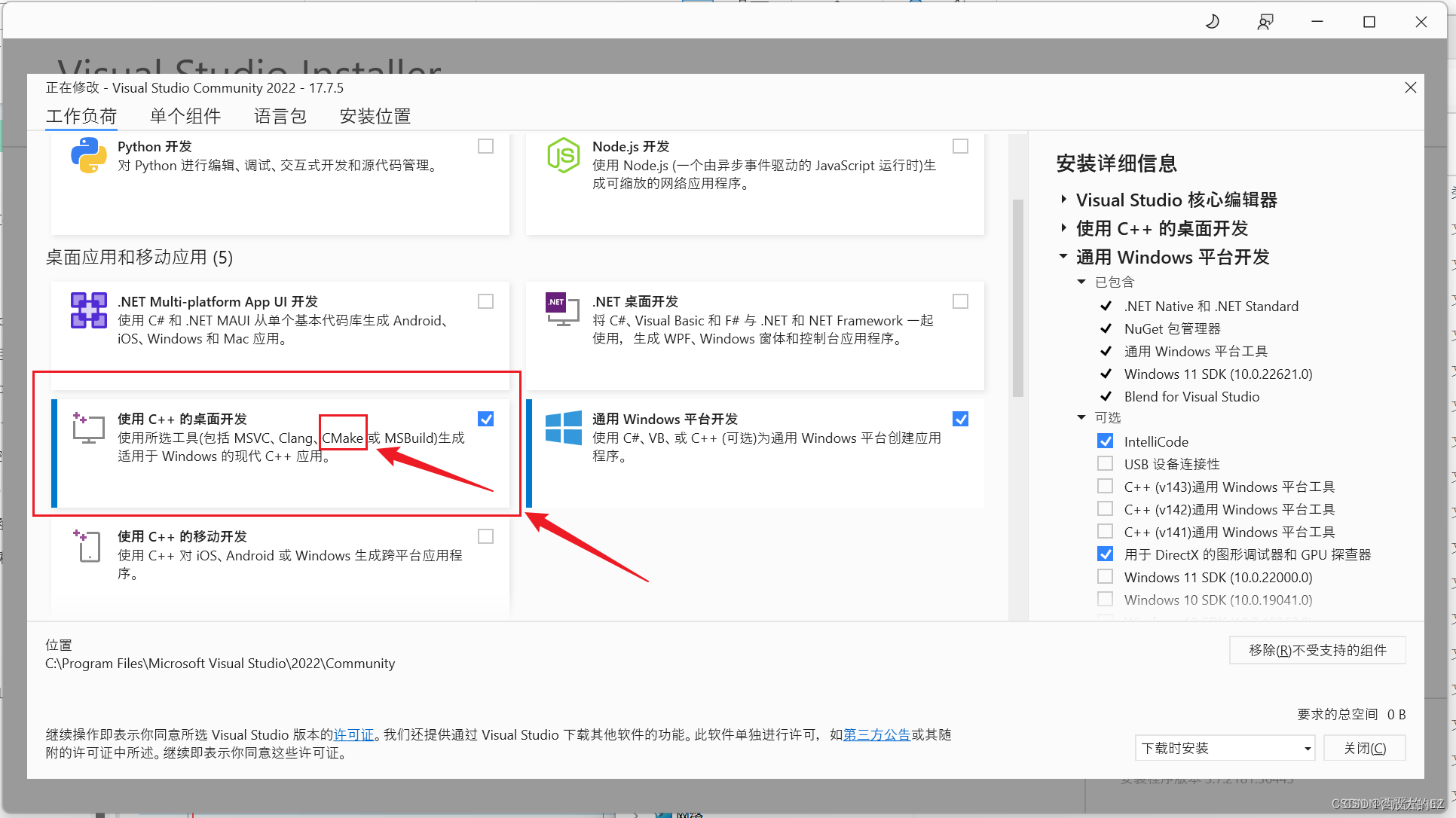Click the .NET 桌面开发 icon
1456x818 pixels.
561,310
